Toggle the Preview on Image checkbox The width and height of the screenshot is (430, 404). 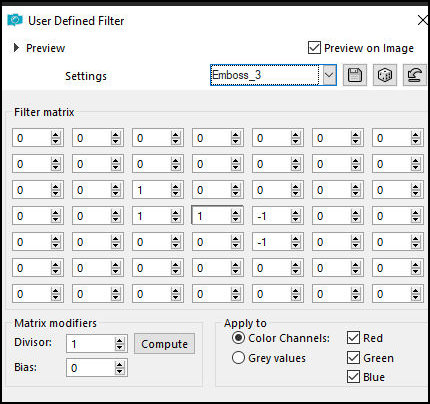314,48
